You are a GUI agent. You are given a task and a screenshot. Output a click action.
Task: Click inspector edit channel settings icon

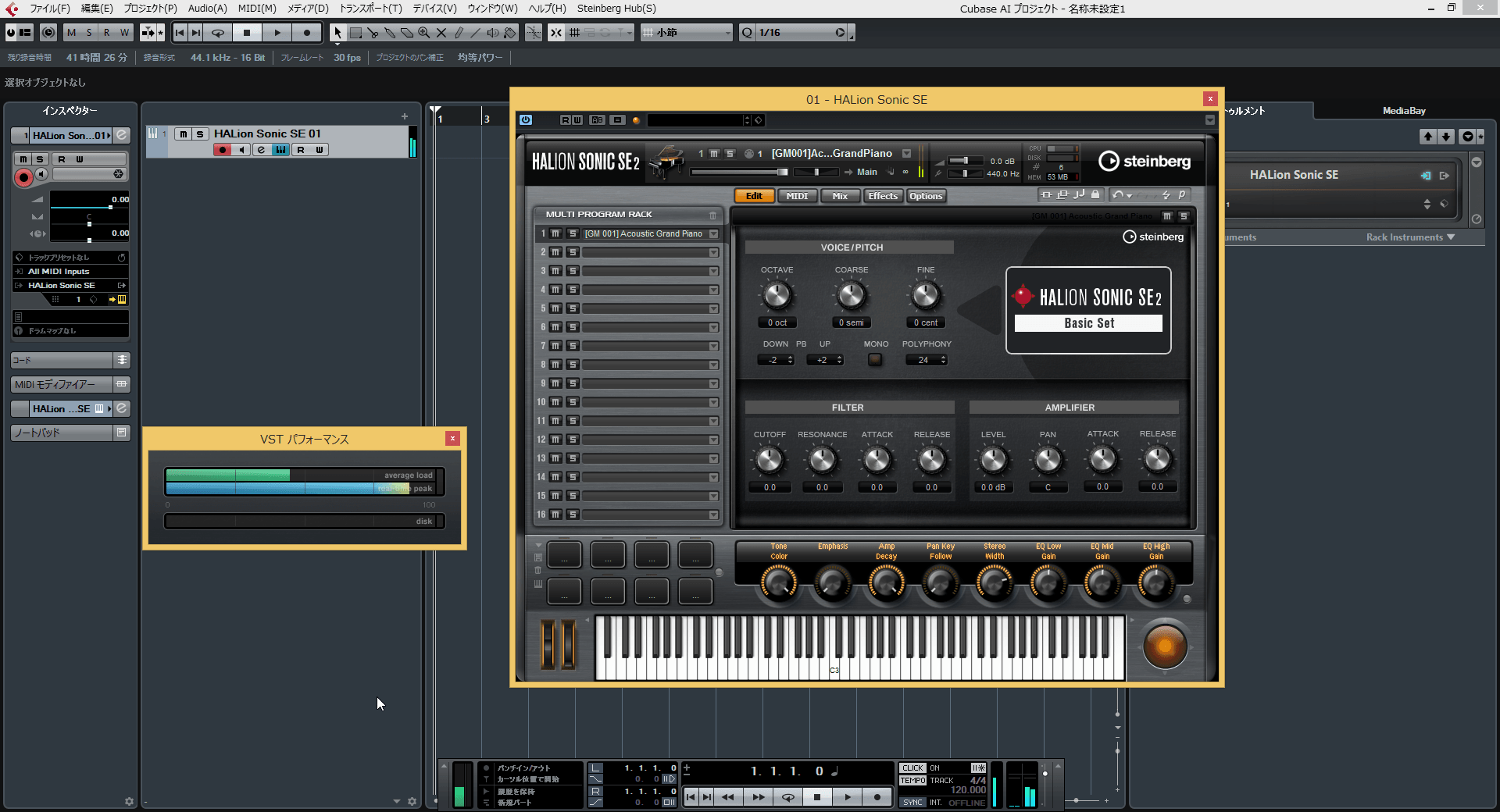point(122,135)
